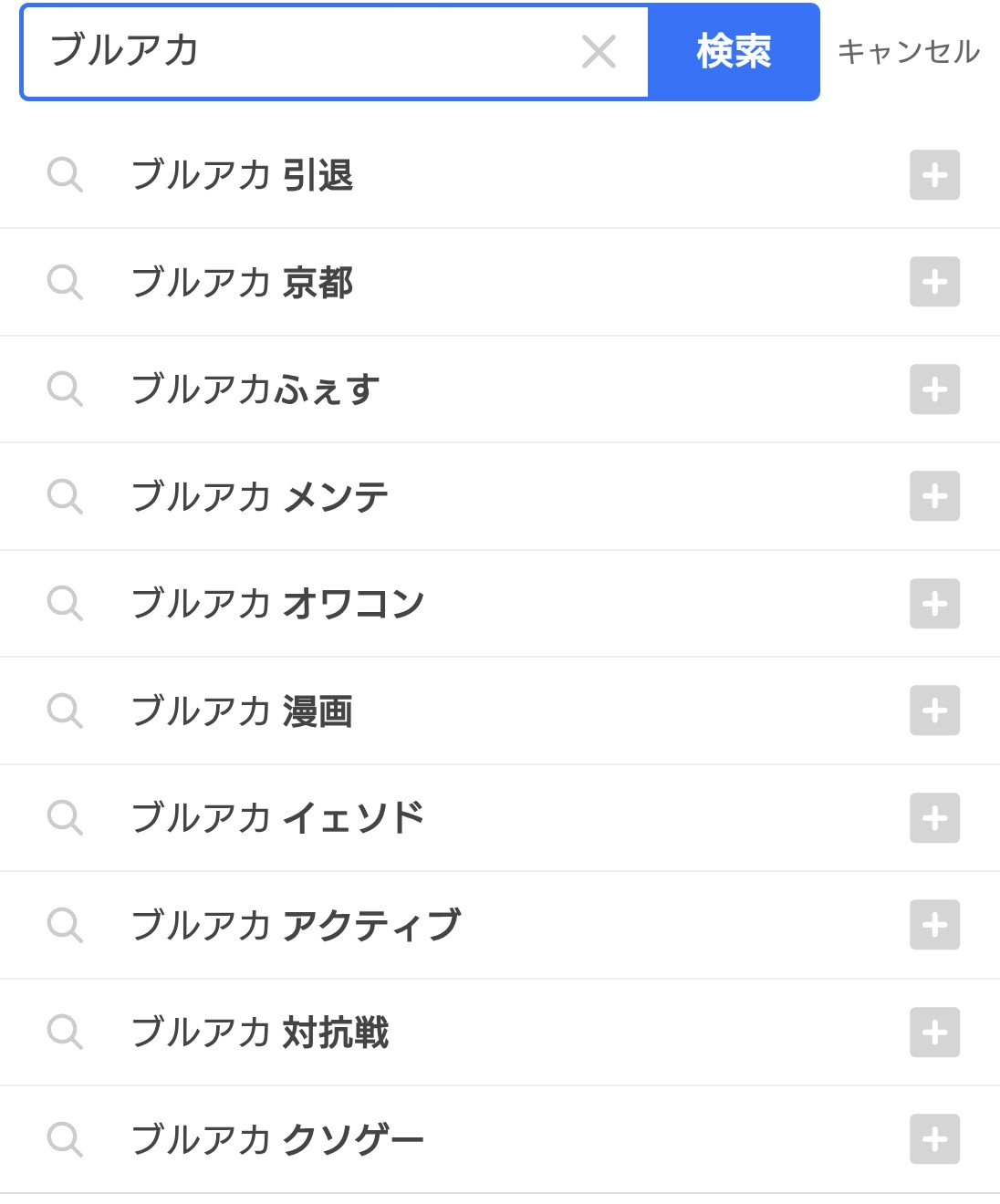Click the blue 検索 button
1000x1204 pixels.
pos(734,52)
